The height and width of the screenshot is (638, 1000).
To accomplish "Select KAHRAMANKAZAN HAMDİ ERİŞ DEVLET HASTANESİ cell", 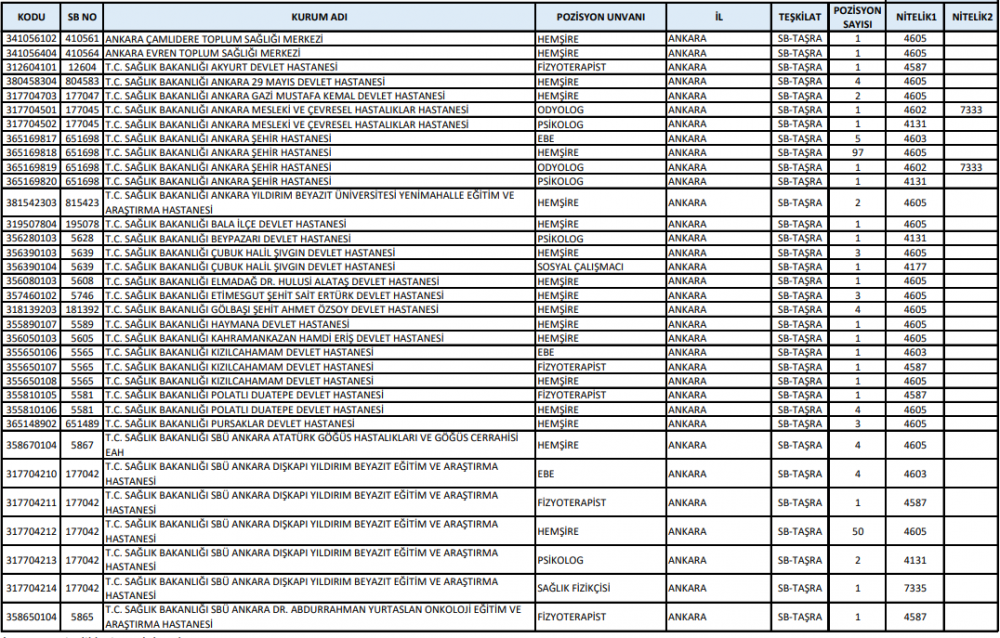I will pyautogui.click(x=319, y=338).
